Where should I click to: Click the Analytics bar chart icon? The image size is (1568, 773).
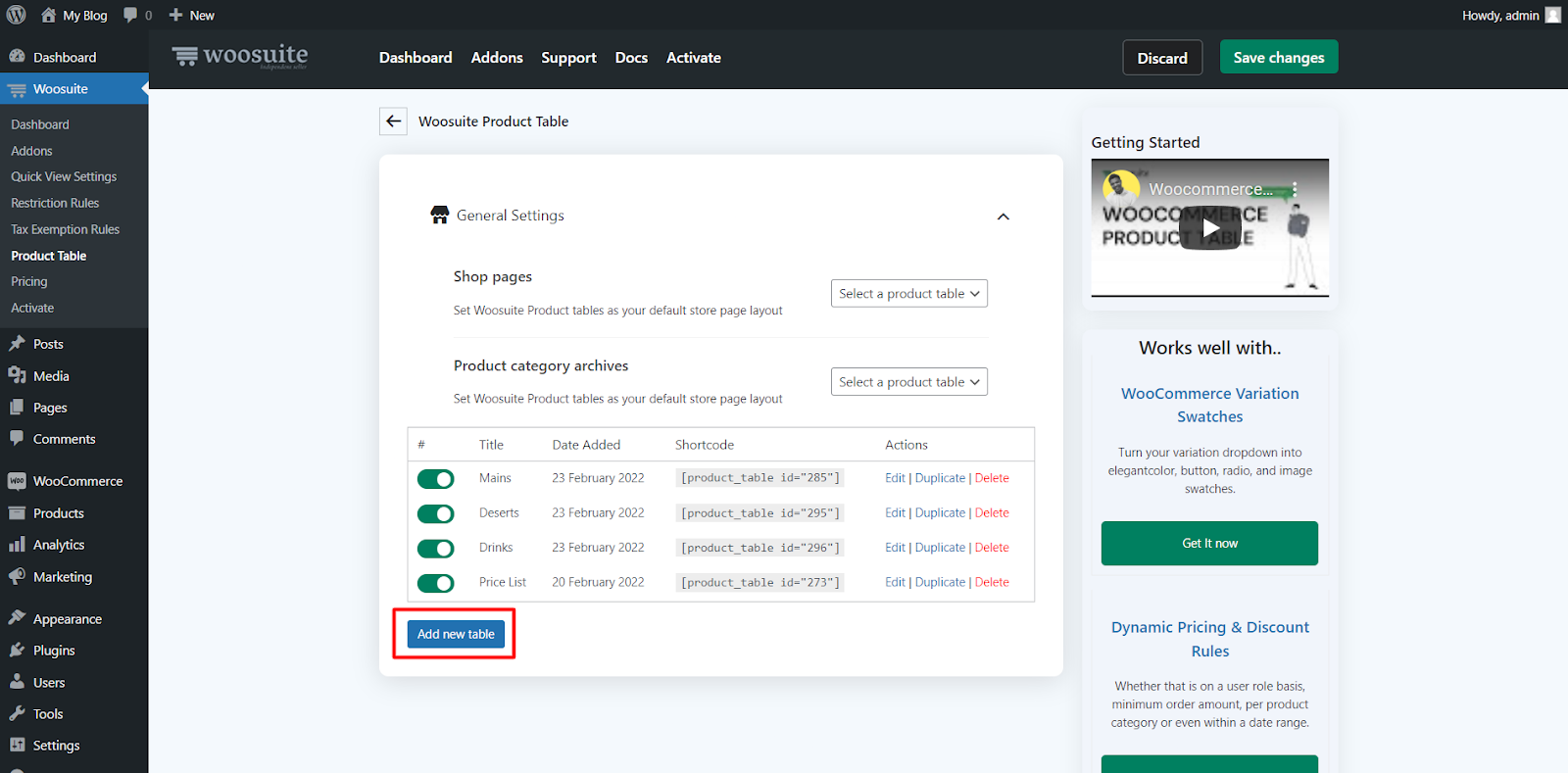[x=17, y=545]
